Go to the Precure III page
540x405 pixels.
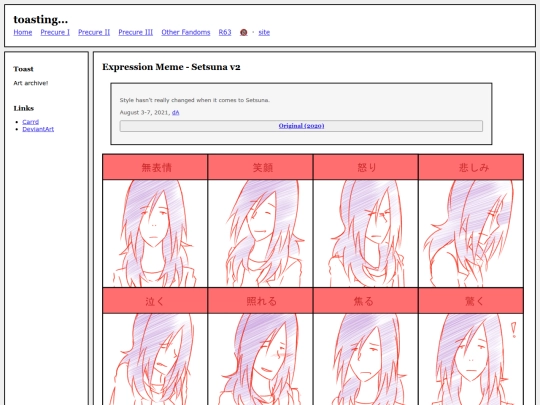point(136,32)
